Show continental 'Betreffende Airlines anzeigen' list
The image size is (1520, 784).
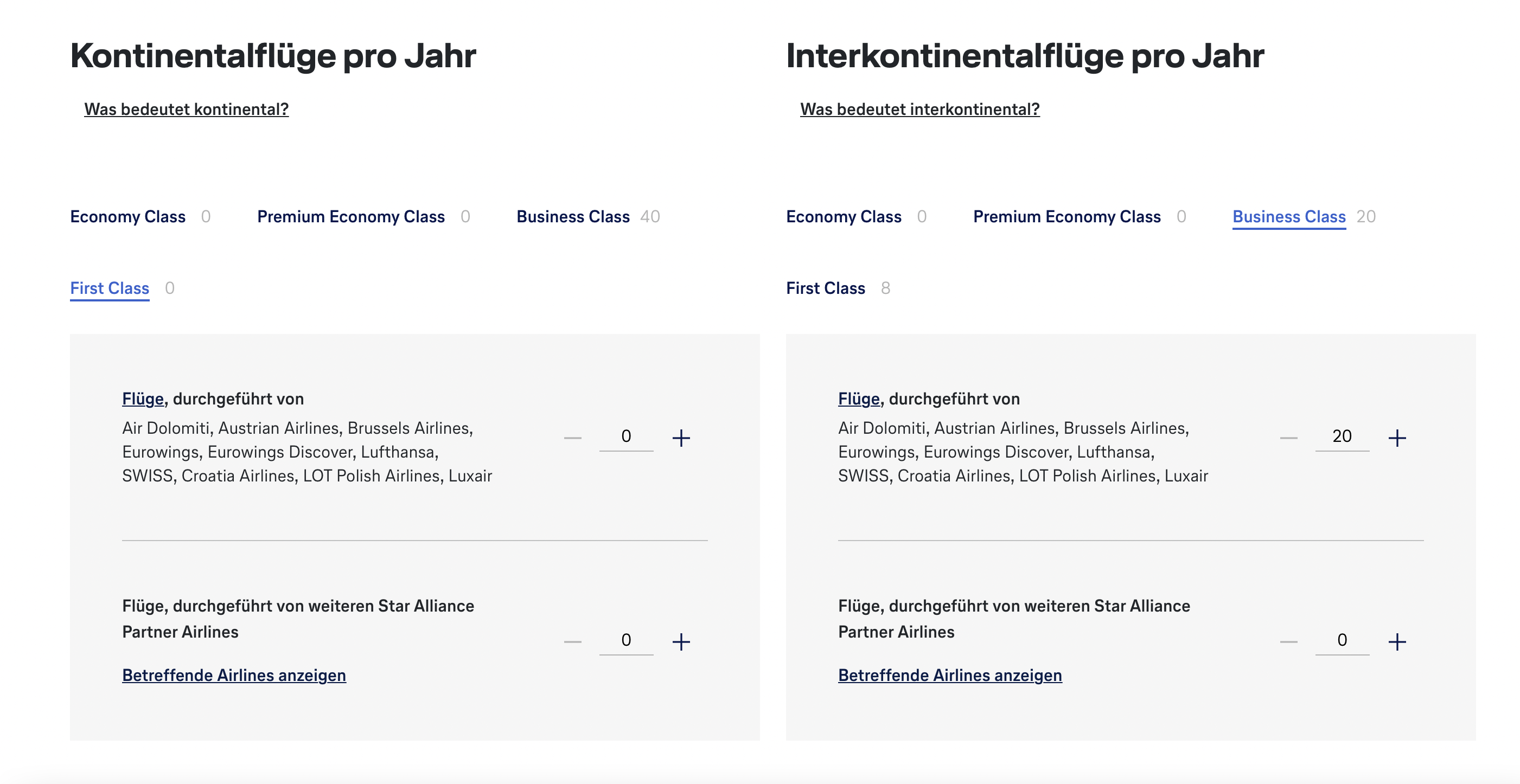pos(234,675)
